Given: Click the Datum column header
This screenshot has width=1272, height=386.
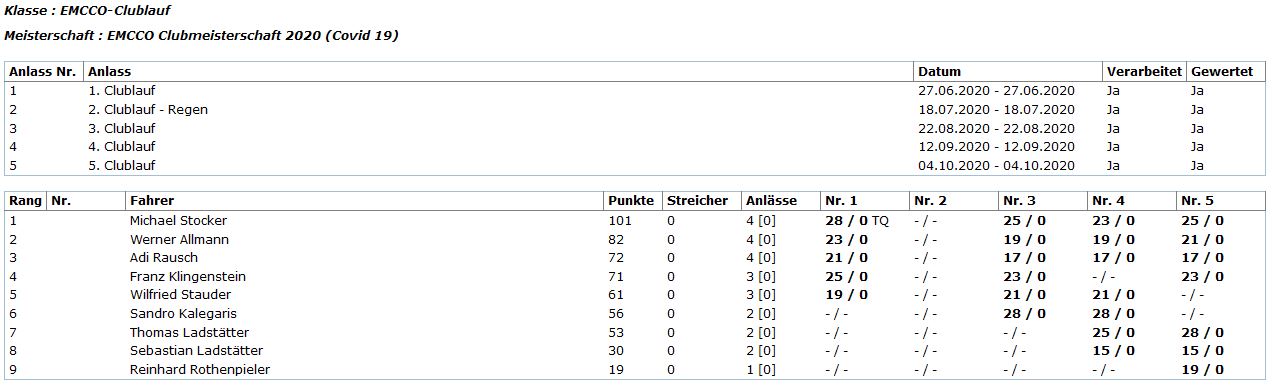Looking at the screenshot, I should pos(939,72).
